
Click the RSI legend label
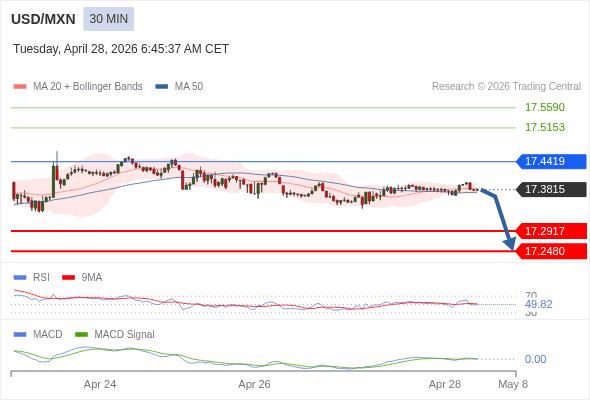[41, 278]
